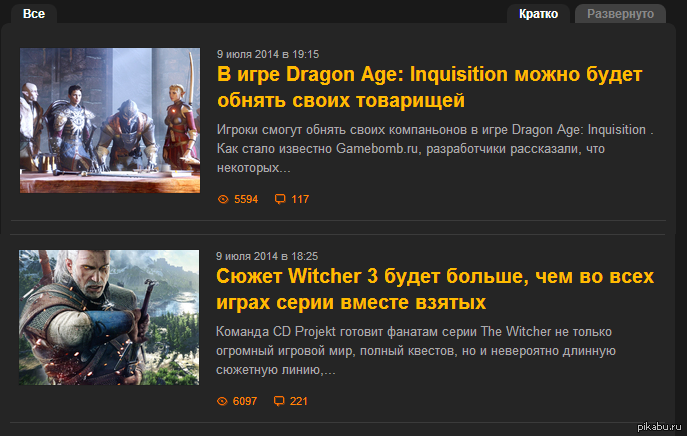
Task: Click the date 9 июля 2014 в 19:15
Action: [268, 54]
